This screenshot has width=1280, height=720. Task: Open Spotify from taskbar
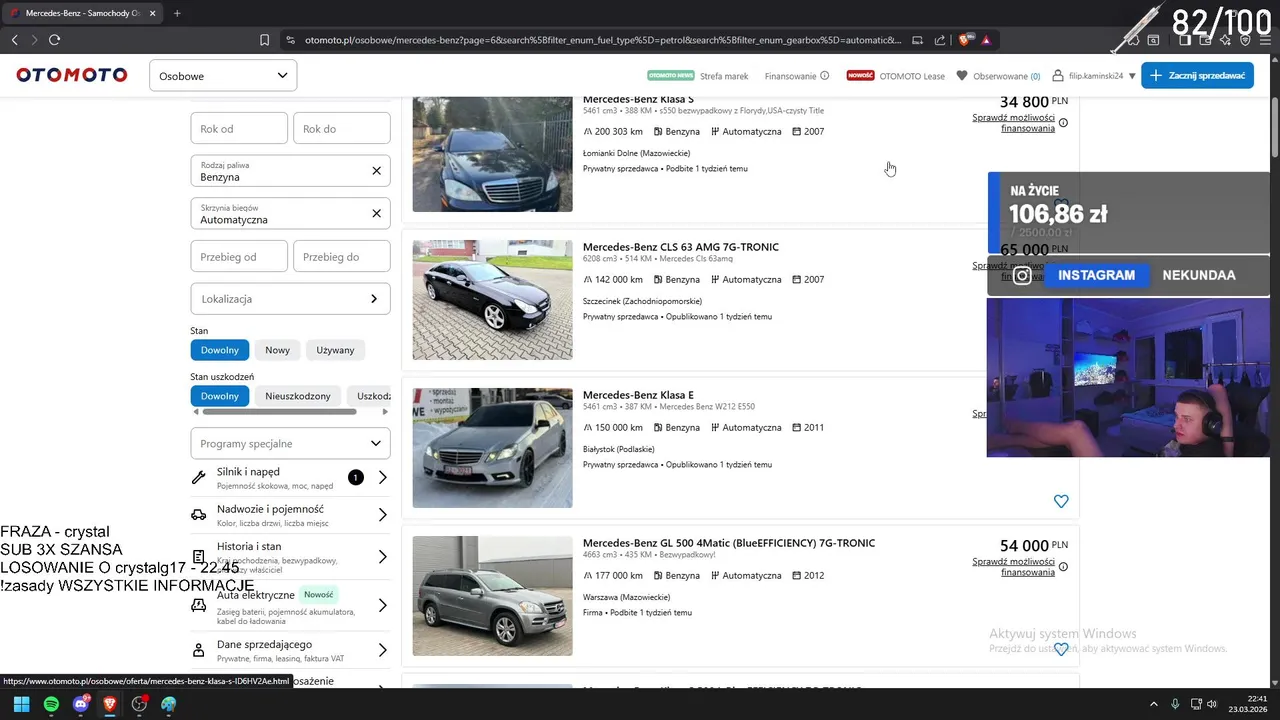click(51, 704)
